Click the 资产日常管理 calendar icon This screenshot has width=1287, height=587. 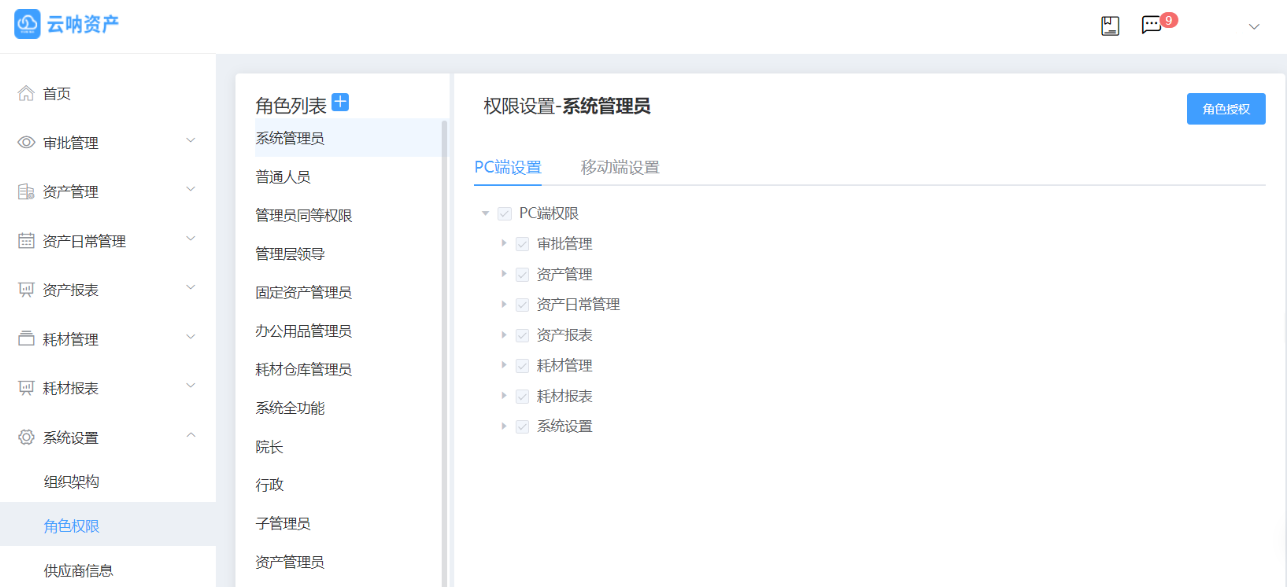26,241
